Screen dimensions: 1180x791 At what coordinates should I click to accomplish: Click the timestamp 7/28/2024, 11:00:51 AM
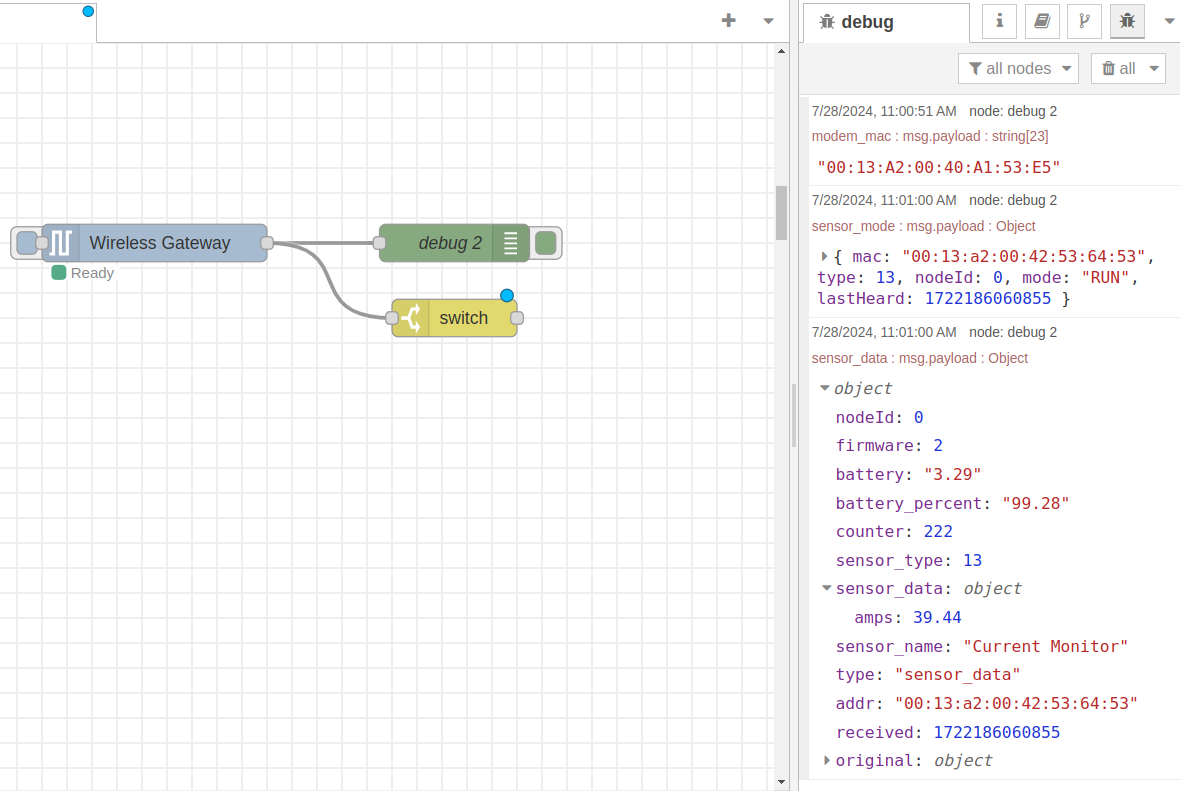(x=884, y=111)
